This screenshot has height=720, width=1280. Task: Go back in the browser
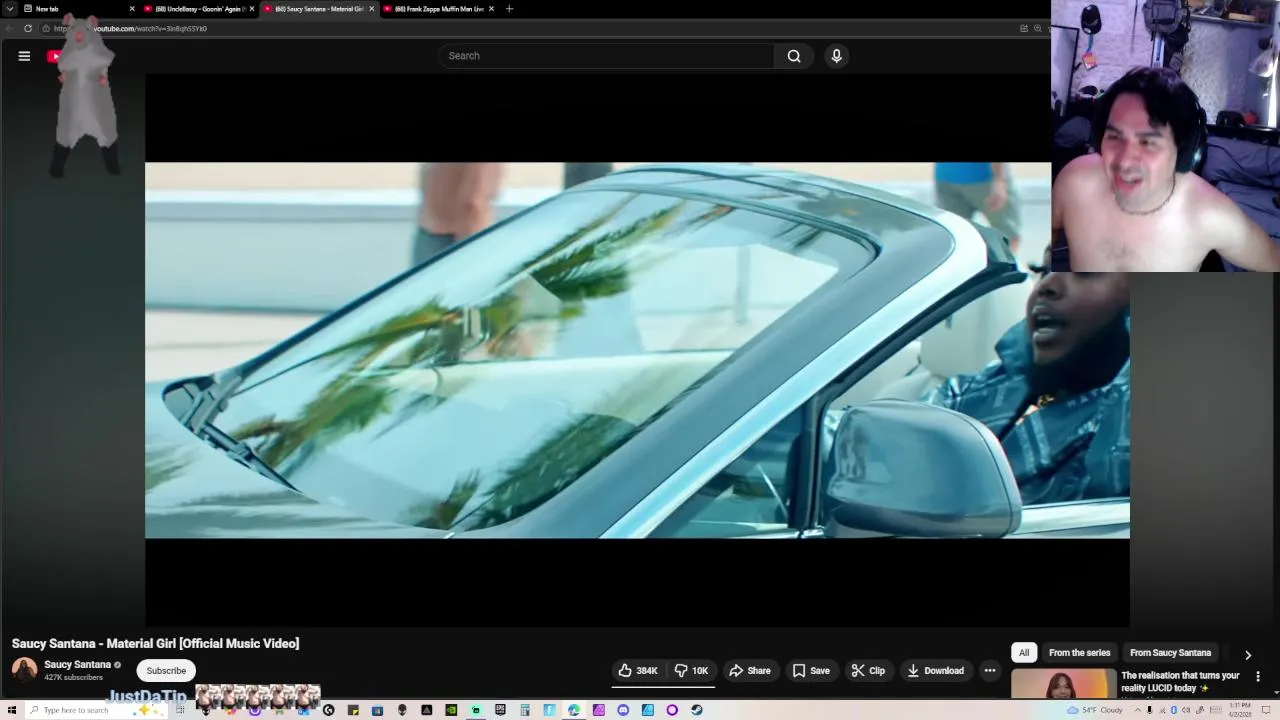(9, 28)
